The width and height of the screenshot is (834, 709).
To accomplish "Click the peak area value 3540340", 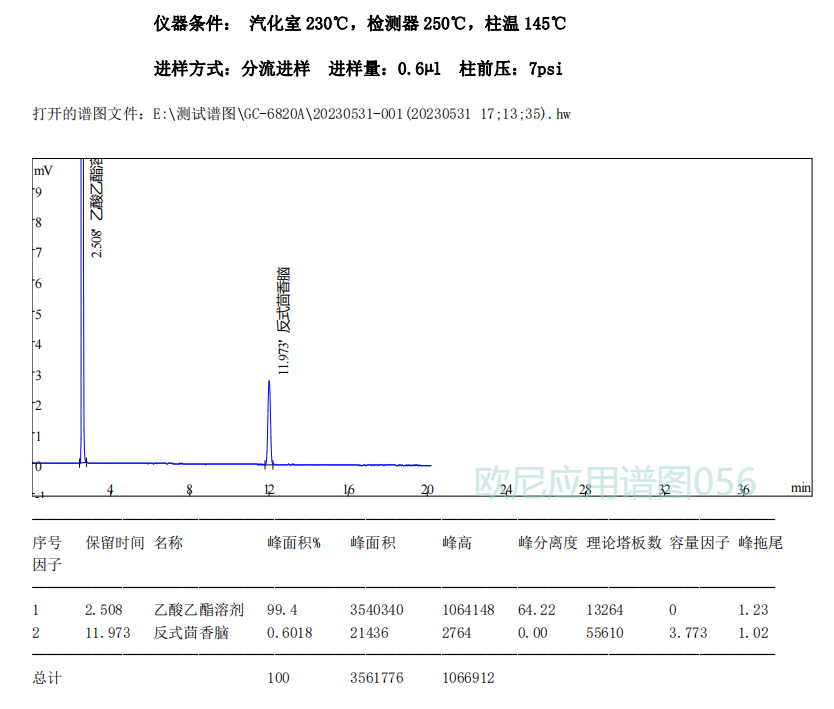I will coord(376,609).
